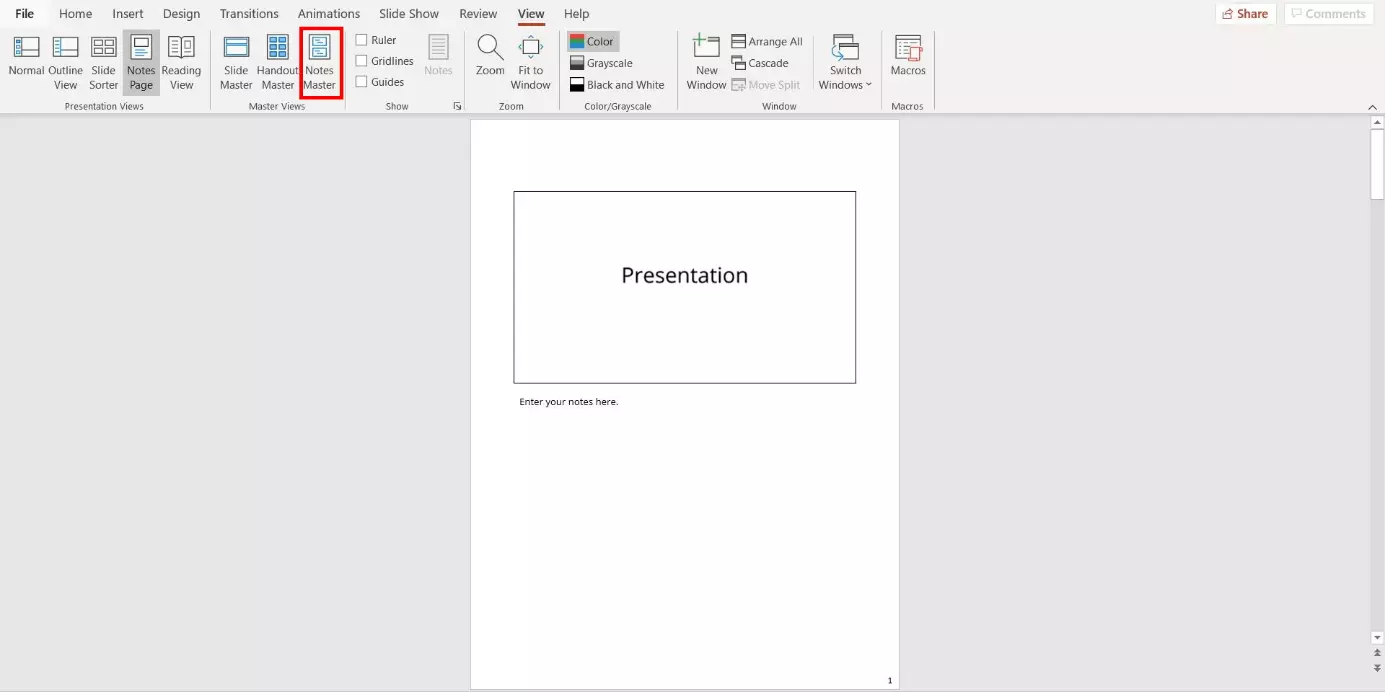Select Notes Page view
The image size is (1385, 692).
click(141, 63)
